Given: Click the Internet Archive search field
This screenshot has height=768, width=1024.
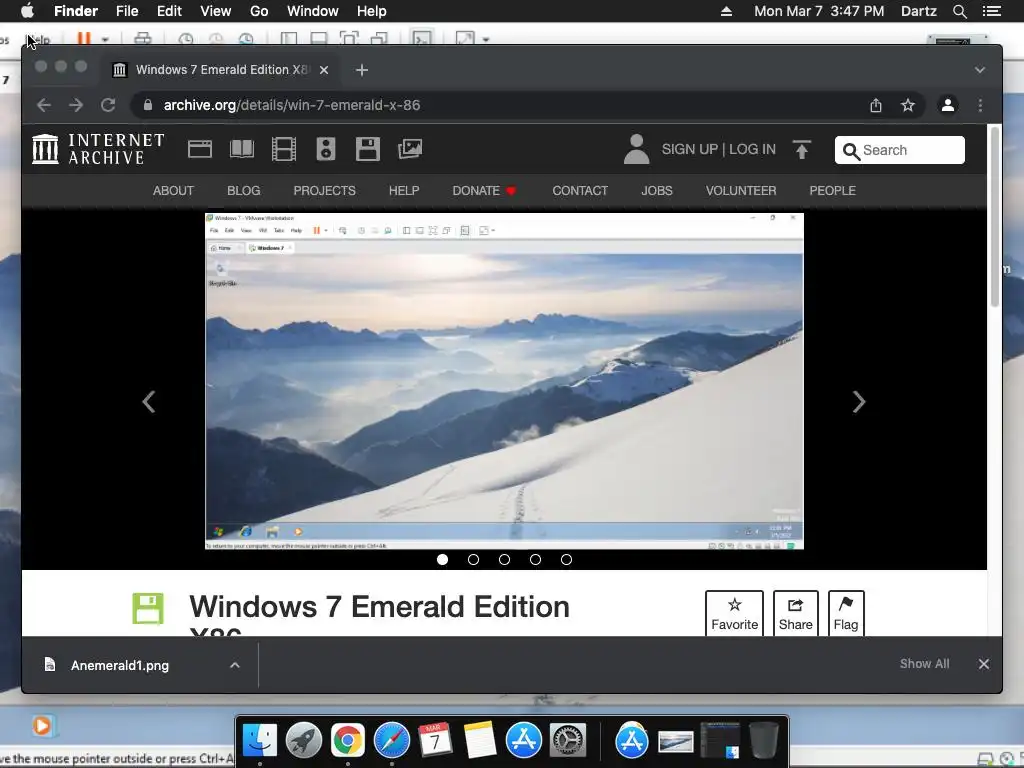Looking at the screenshot, I should coord(899,150).
